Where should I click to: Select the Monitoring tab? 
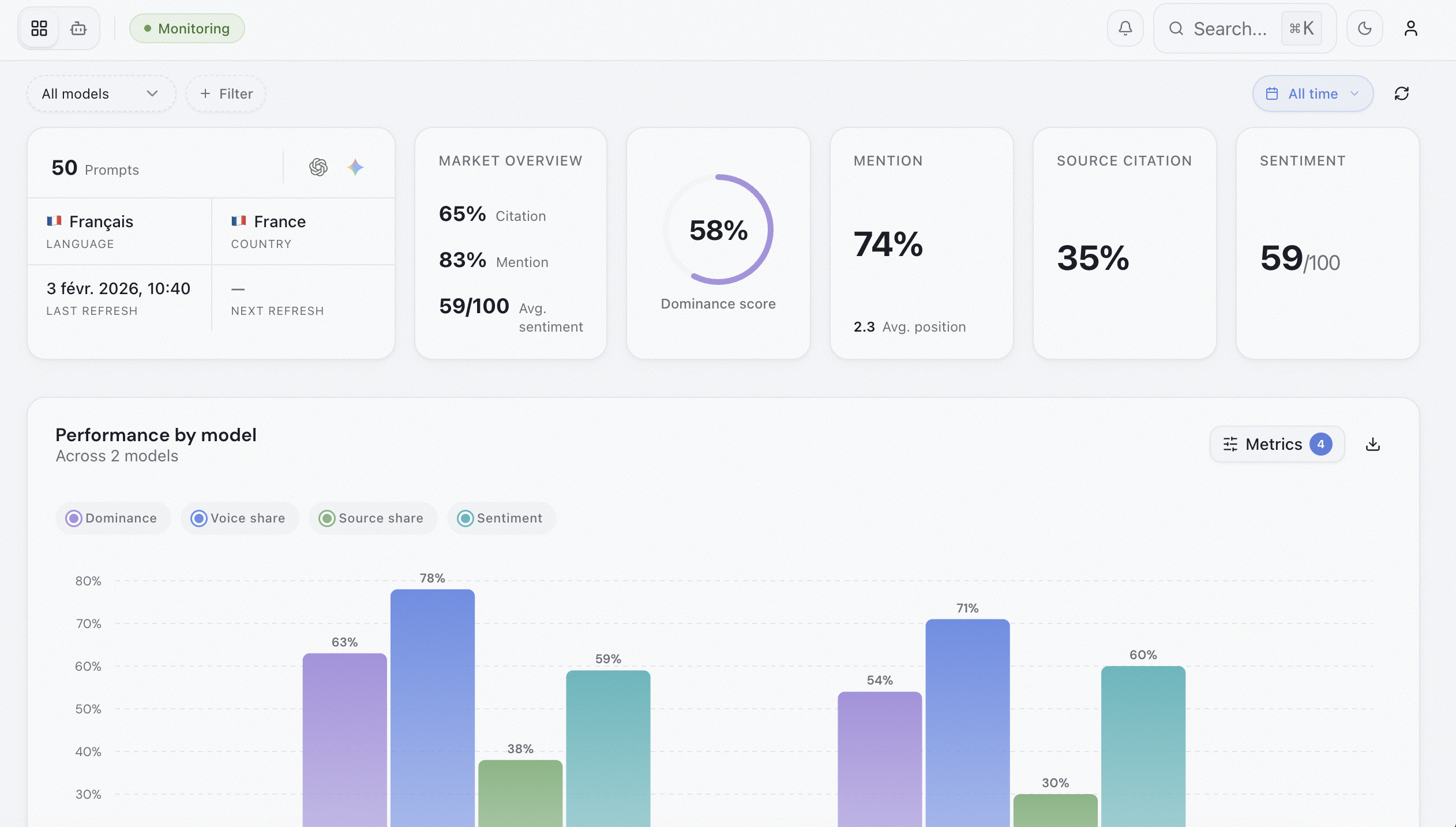[187, 28]
